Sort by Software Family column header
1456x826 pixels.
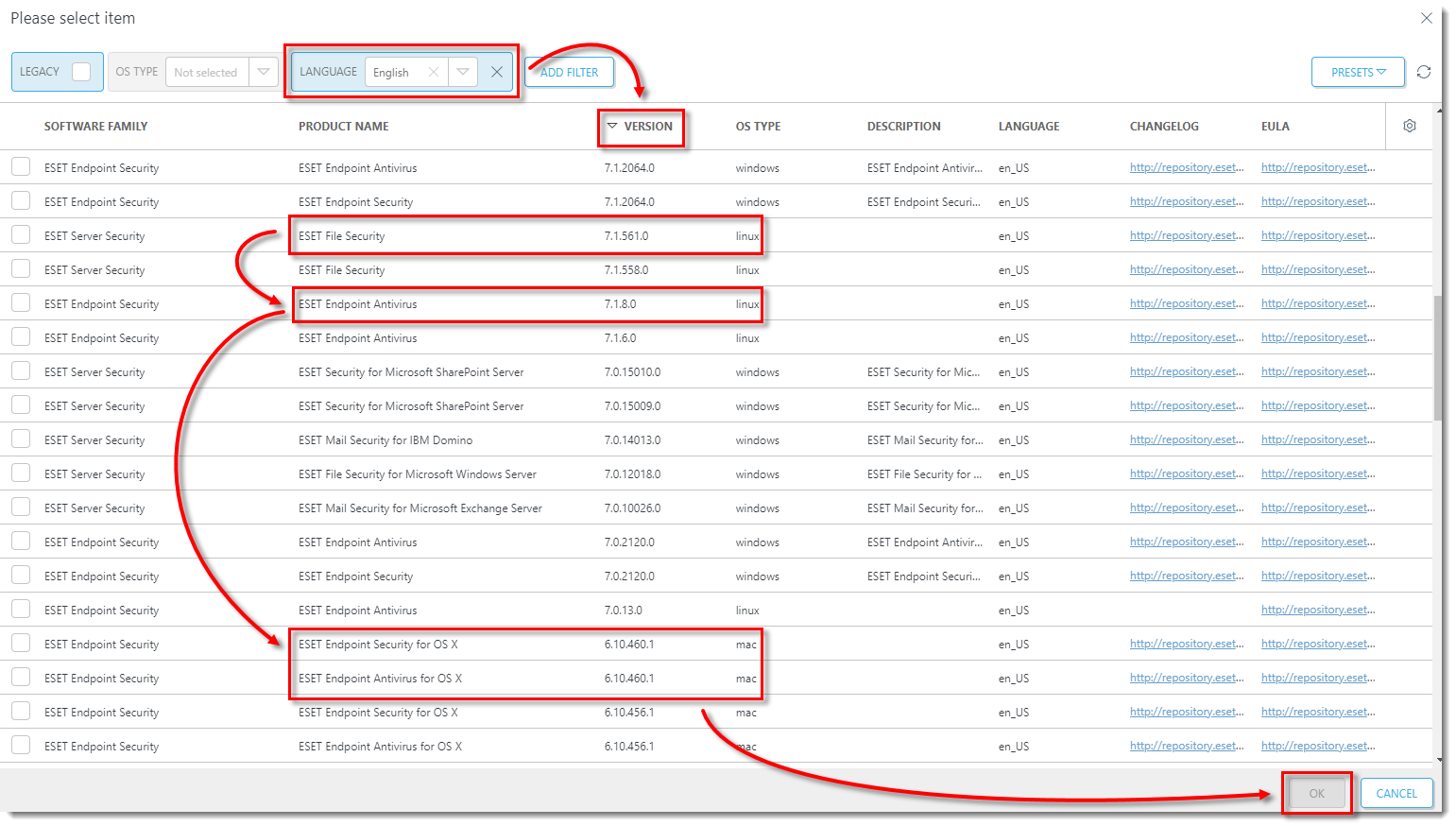pyautogui.click(x=95, y=126)
